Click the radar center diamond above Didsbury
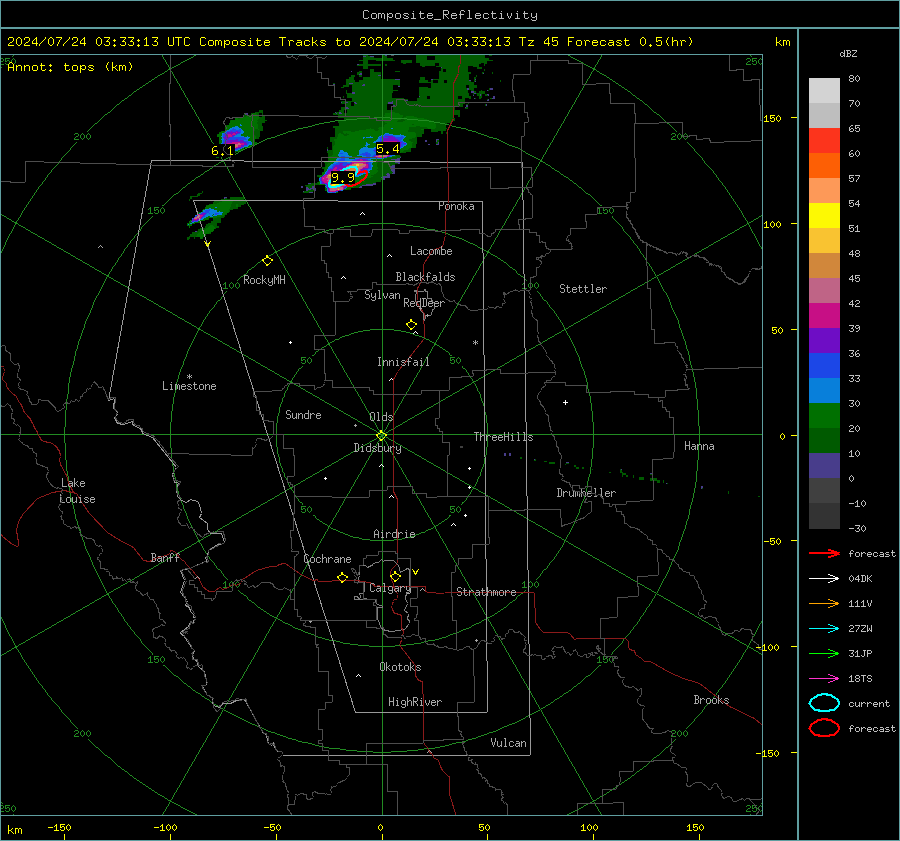The width and height of the screenshot is (900, 841). point(381,435)
